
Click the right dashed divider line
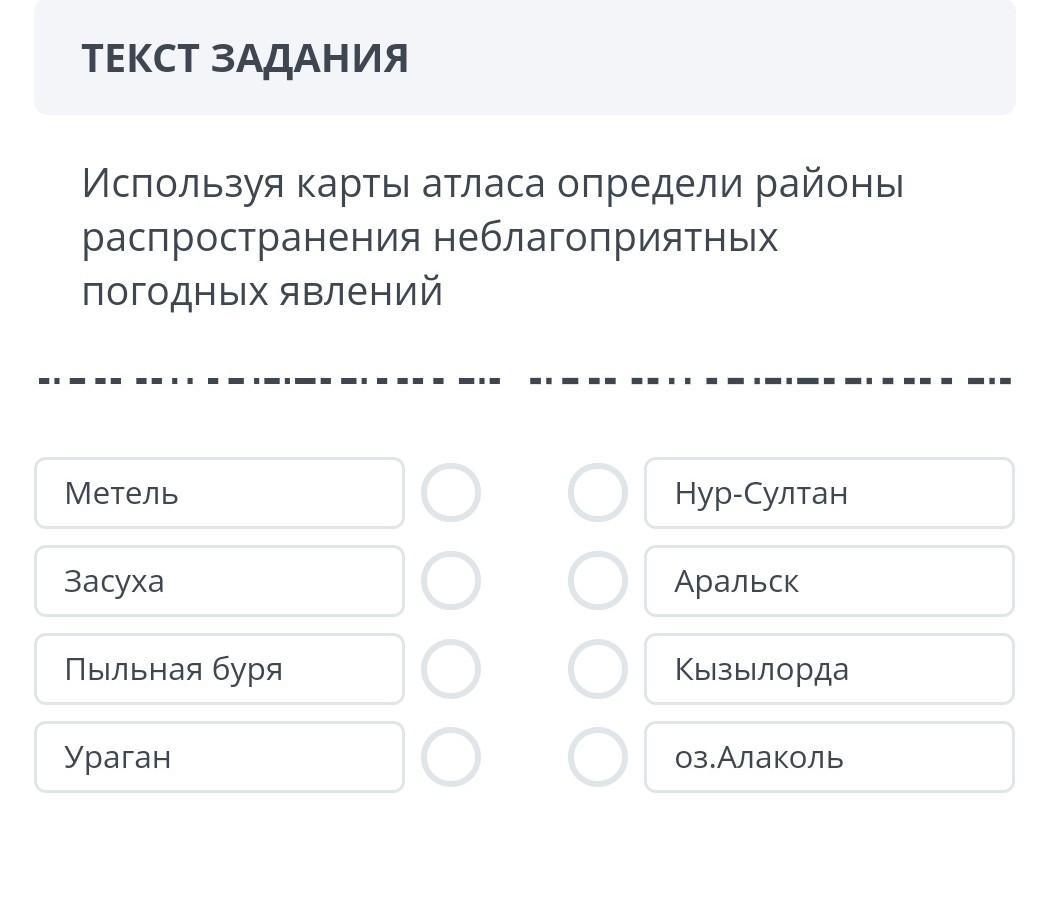(x=770, y=380)
